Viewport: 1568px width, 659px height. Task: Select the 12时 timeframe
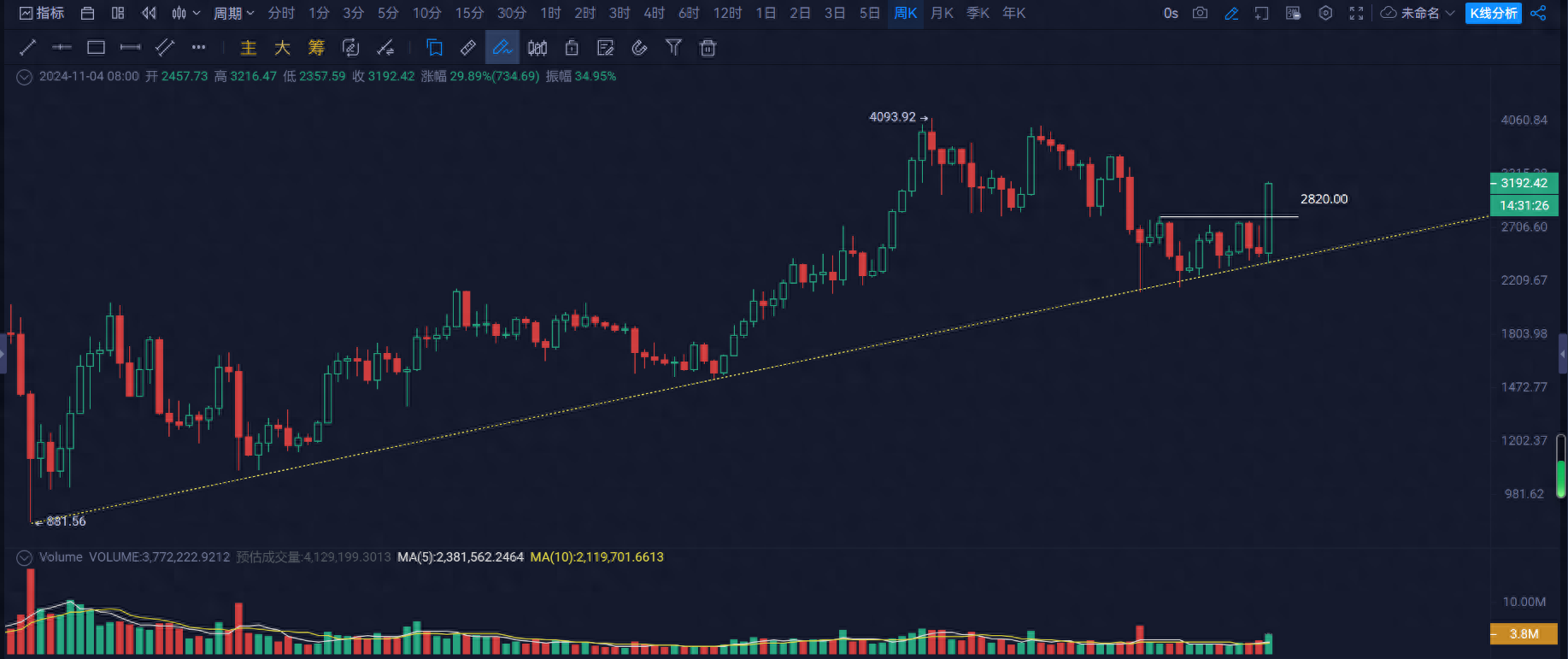[727, 13]
